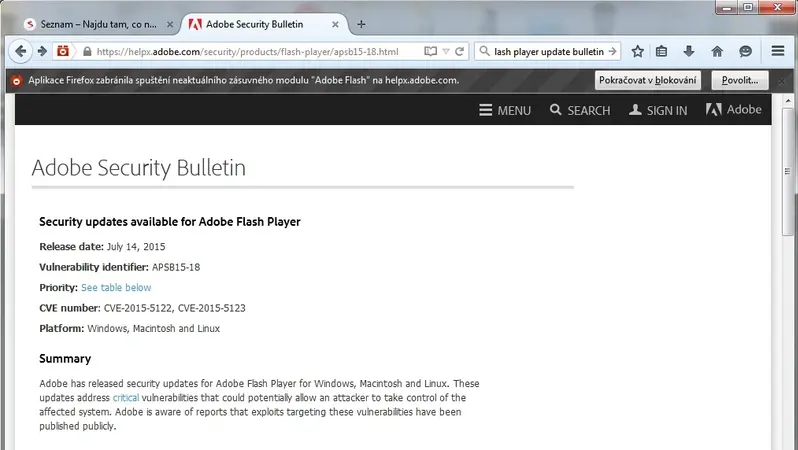Click 'Windows, Macintosh and Linux' platform text

click(154, 329)
